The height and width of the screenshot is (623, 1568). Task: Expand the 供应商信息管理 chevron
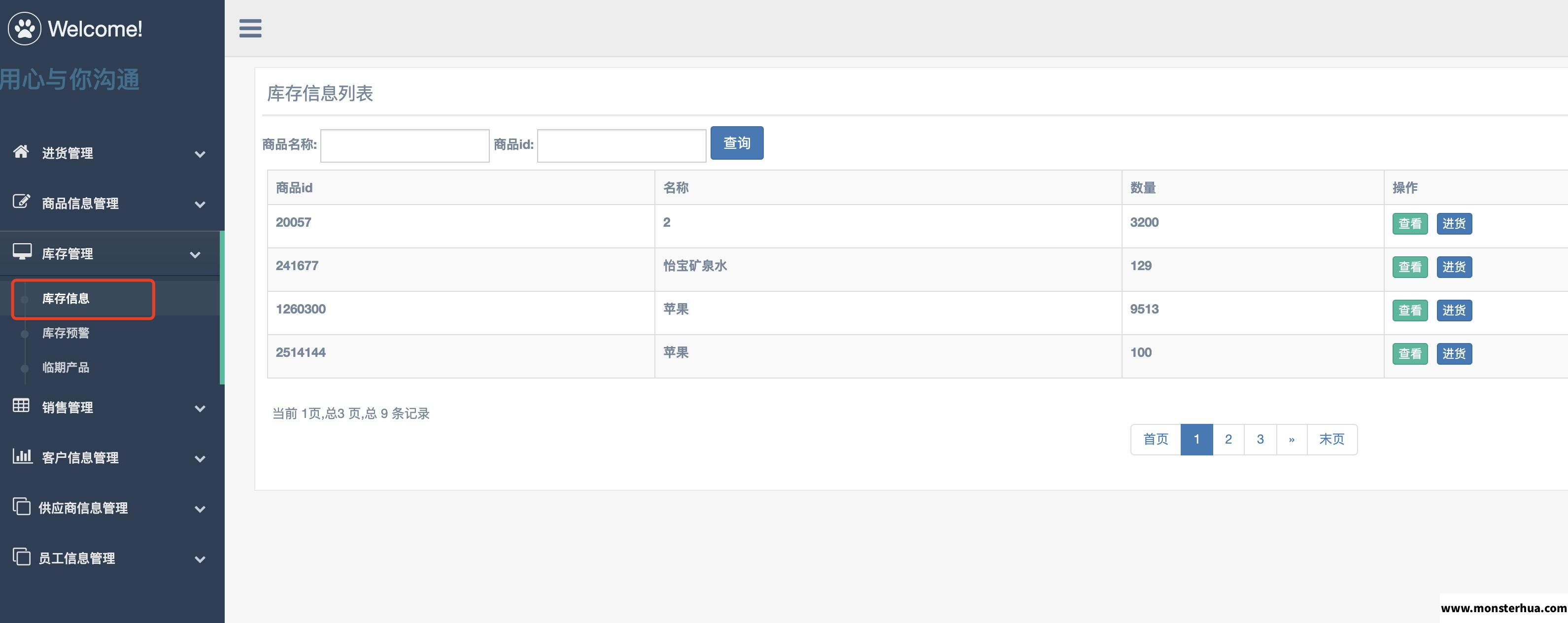coord(200,509)
